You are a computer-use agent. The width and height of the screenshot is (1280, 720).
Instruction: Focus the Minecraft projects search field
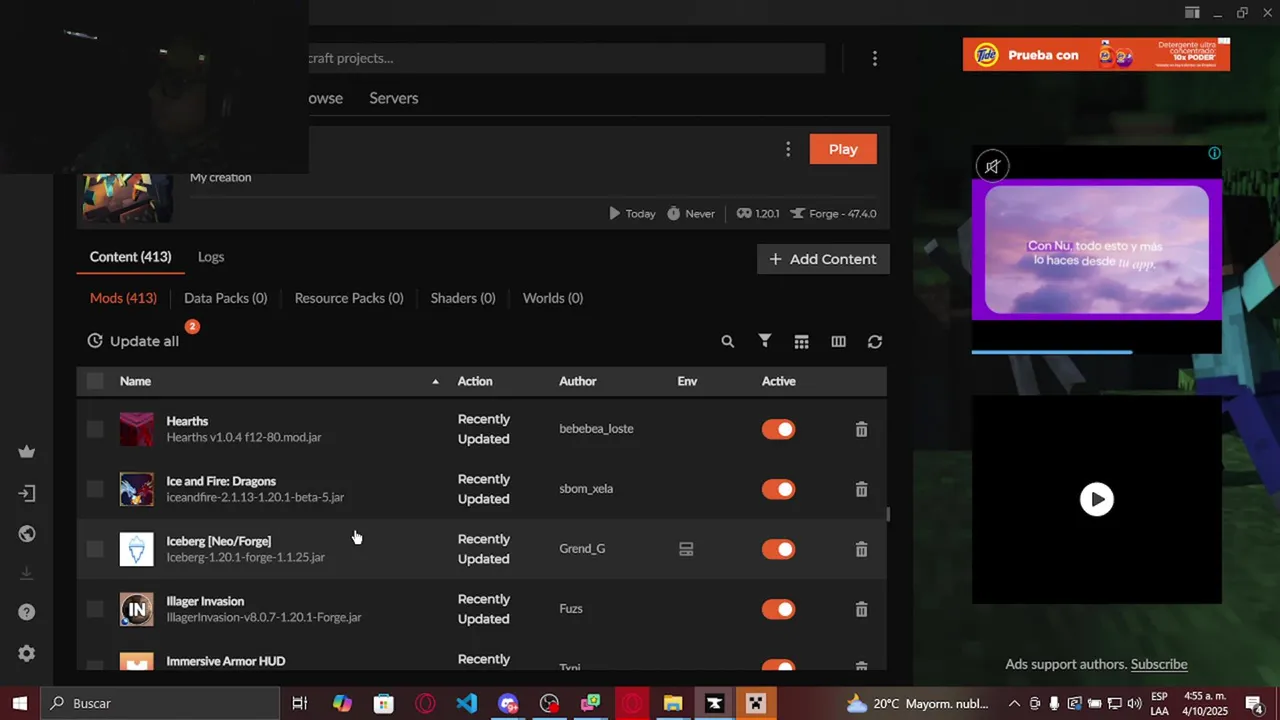tap(565, 58)
